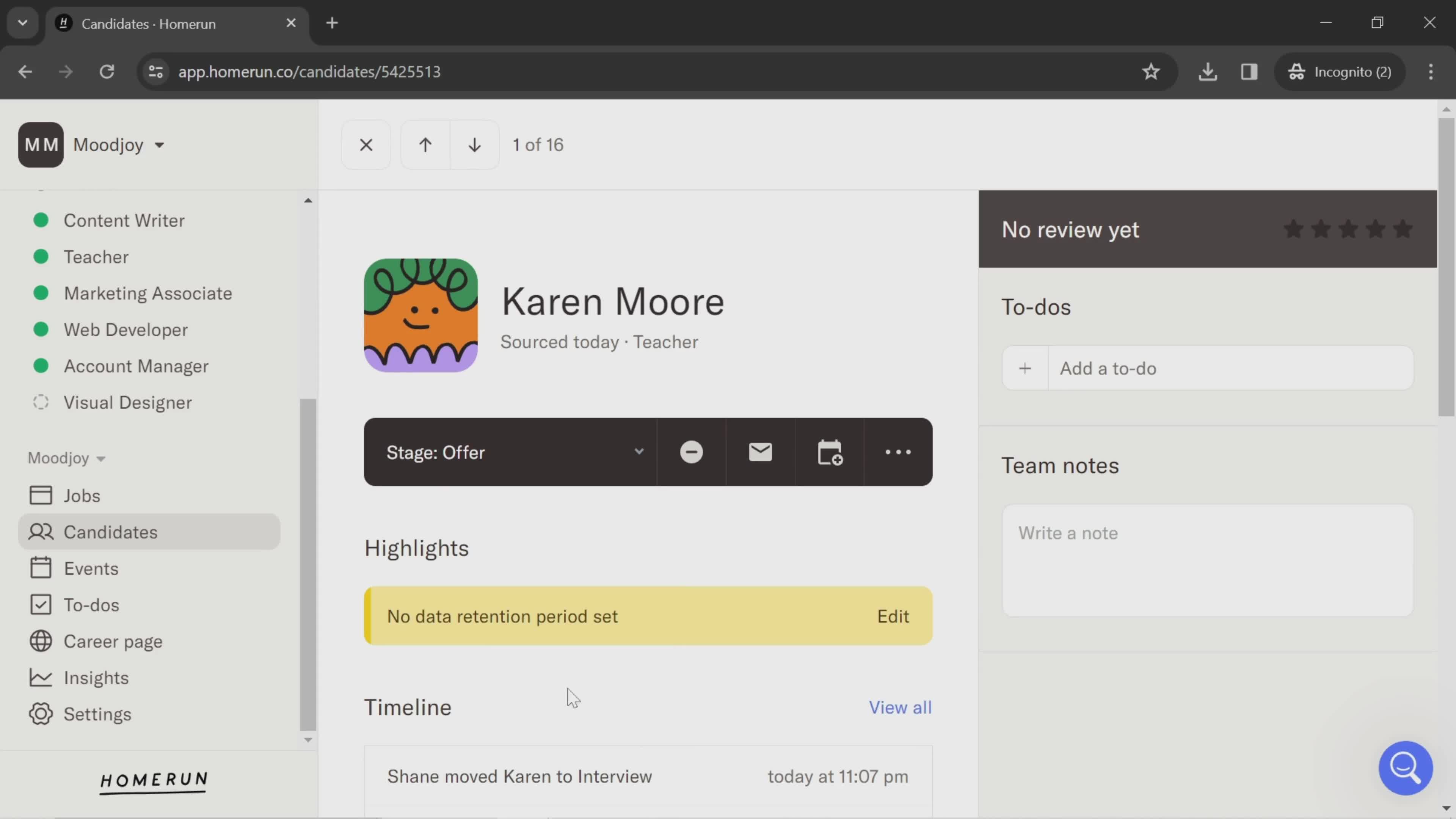Open Chrome three-dot menu

1431,72
